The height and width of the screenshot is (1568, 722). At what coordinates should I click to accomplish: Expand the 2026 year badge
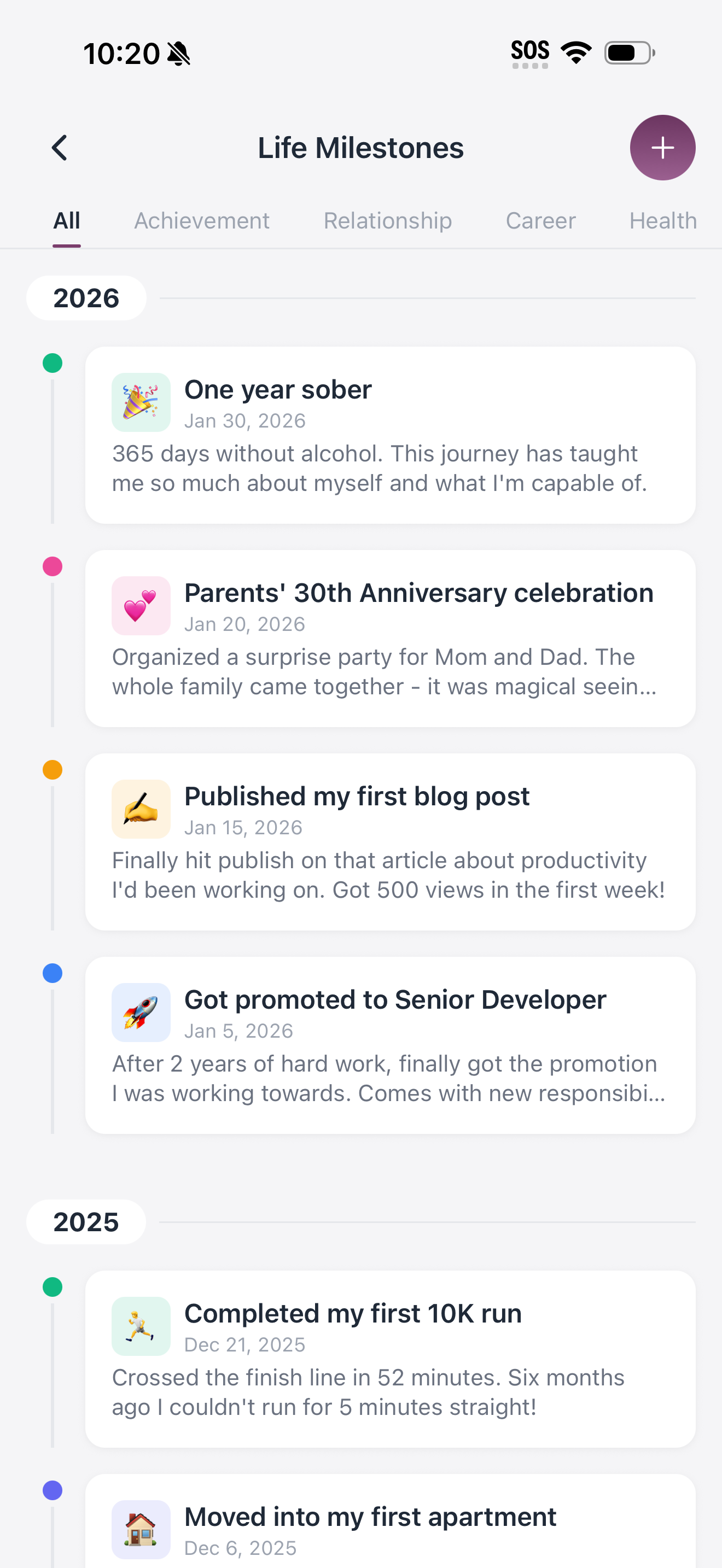[86, 297]
